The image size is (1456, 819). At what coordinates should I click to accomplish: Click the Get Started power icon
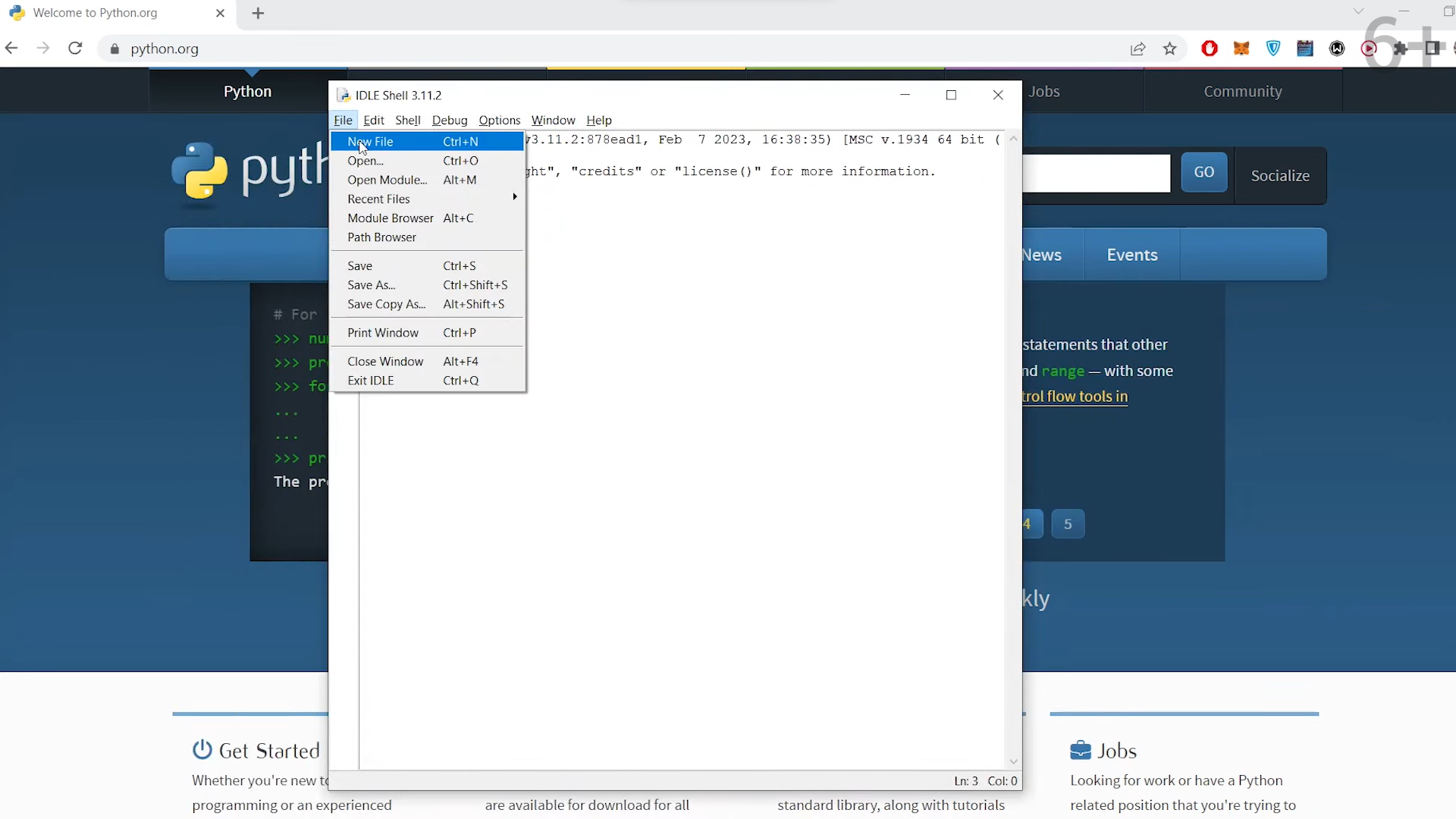pyautogui.click(x=202, y=749)
